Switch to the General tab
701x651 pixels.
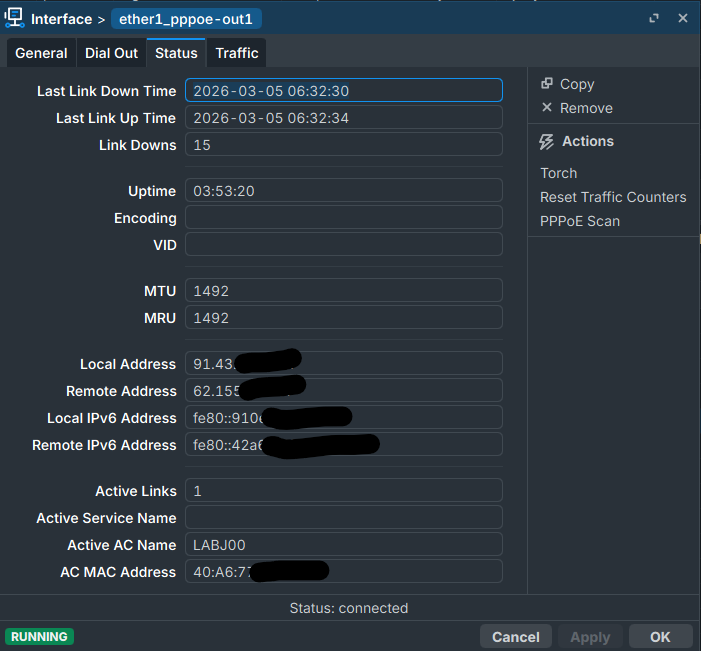tap(41, 53)
